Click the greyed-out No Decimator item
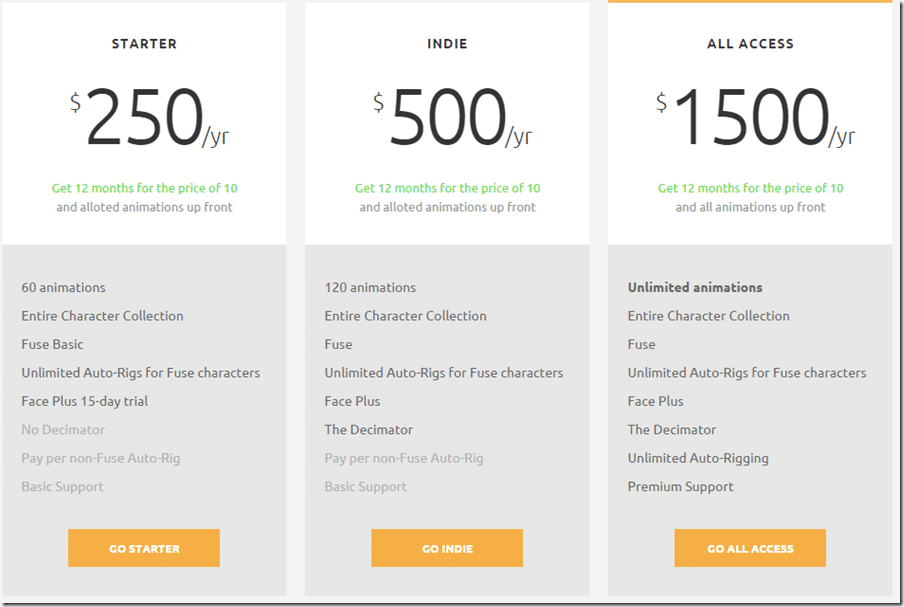This screenshot has width=904, height=607. 63,429
